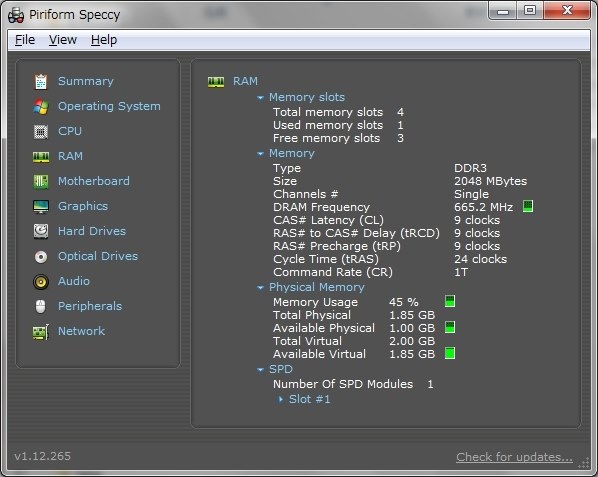Image resolution: width=598 pixels, height=477 pixels.
Task: Click the 24 clocks Cycle Time value
Action: 481,259
